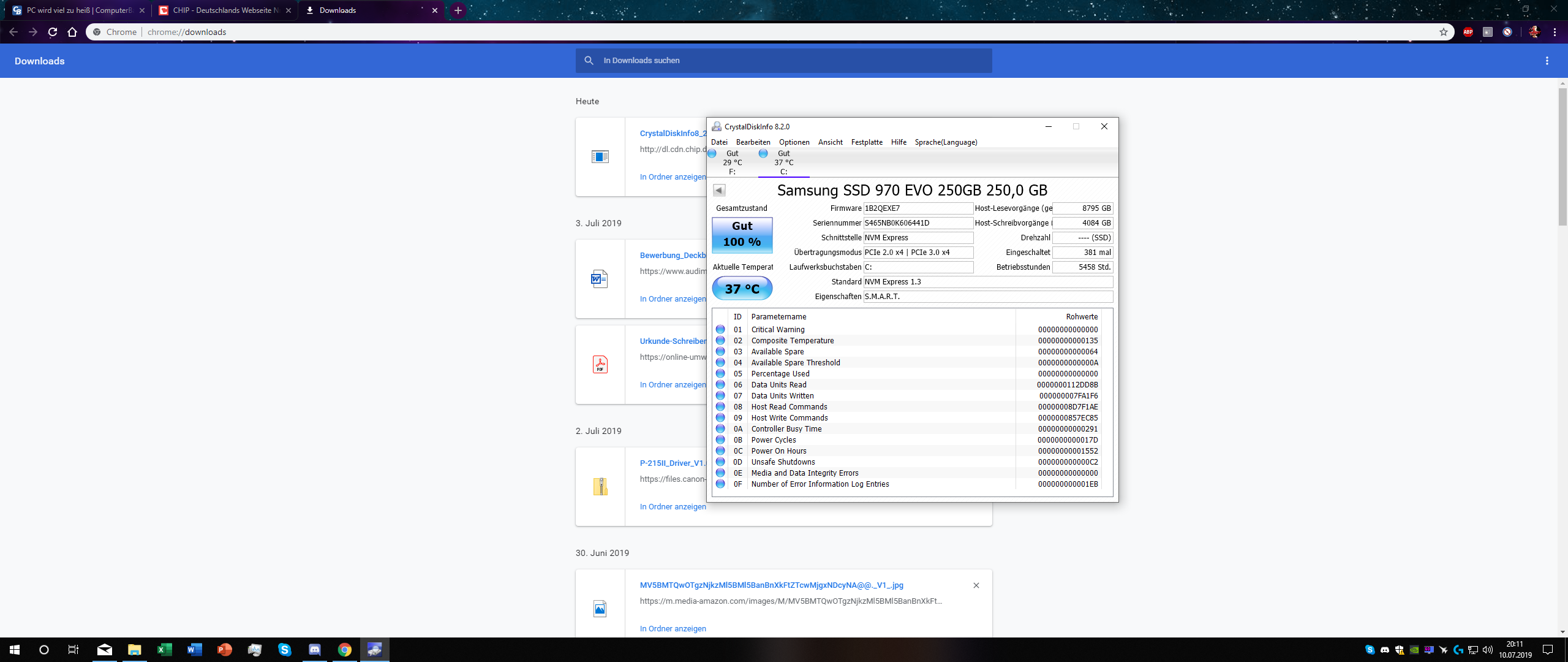
Task: Open the CrystalDiskInfo8 download link
Action: click(673, 134)
